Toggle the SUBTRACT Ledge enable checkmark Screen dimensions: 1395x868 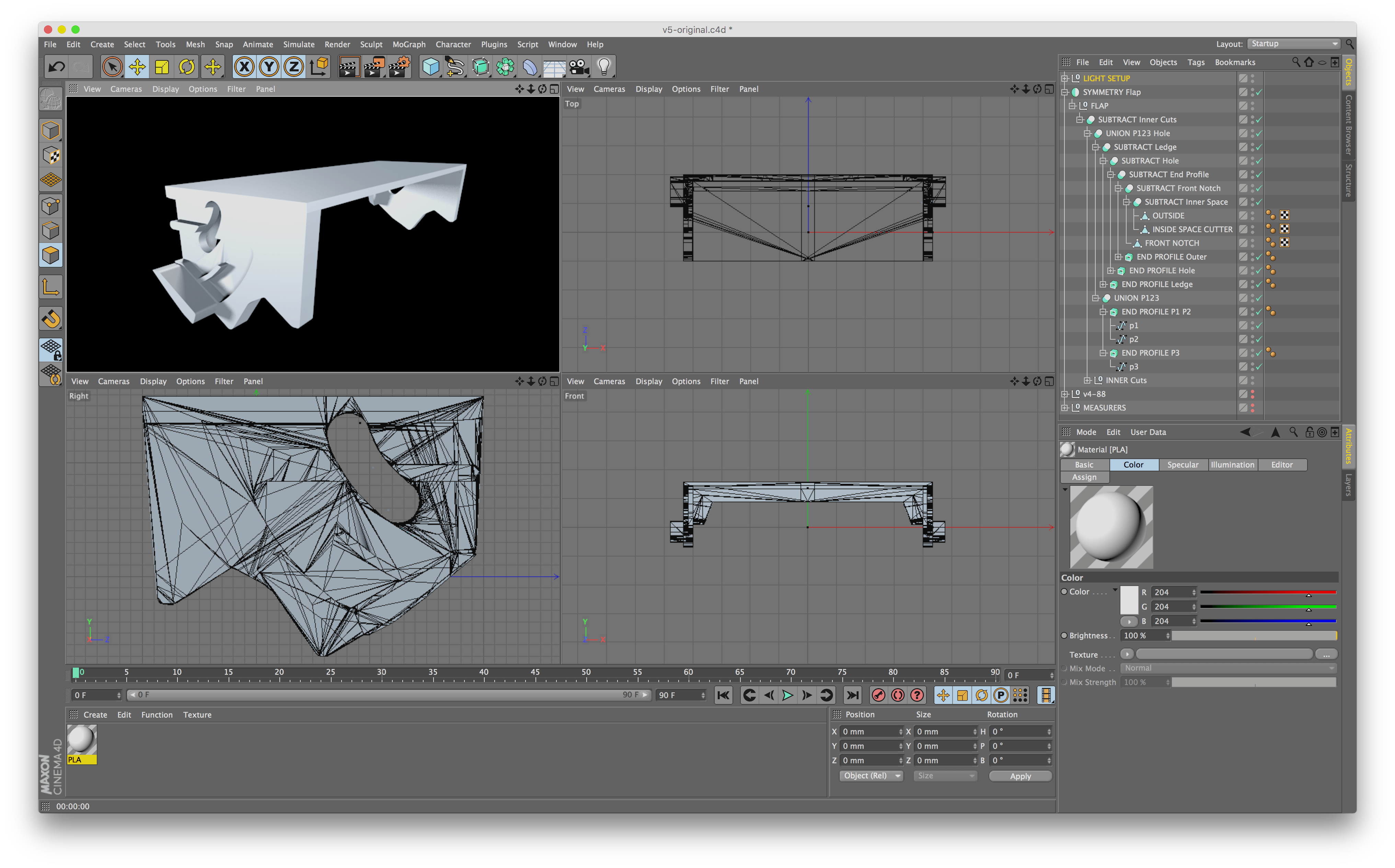[1259, 148]
